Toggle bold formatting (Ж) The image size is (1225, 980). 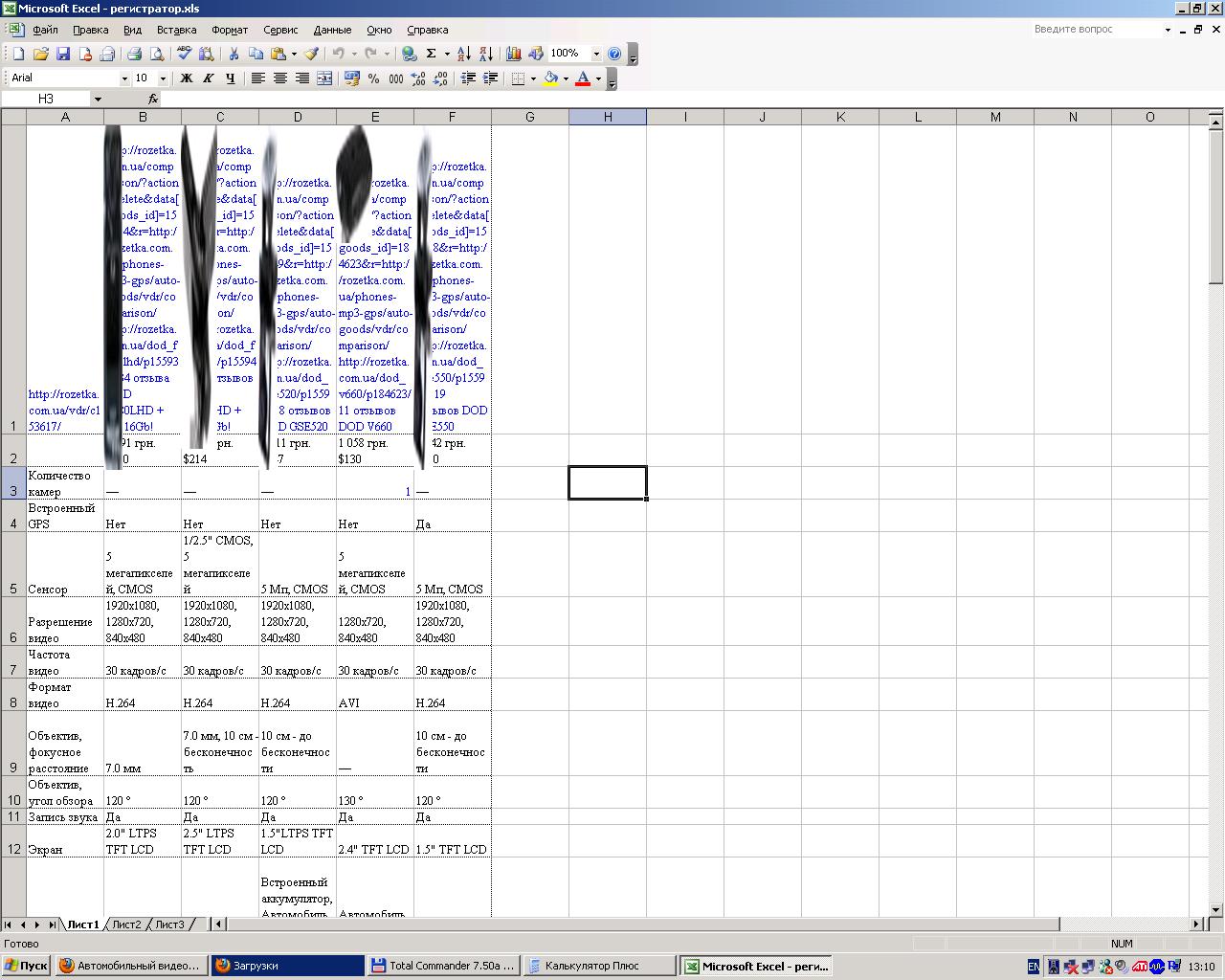point(187,78)
